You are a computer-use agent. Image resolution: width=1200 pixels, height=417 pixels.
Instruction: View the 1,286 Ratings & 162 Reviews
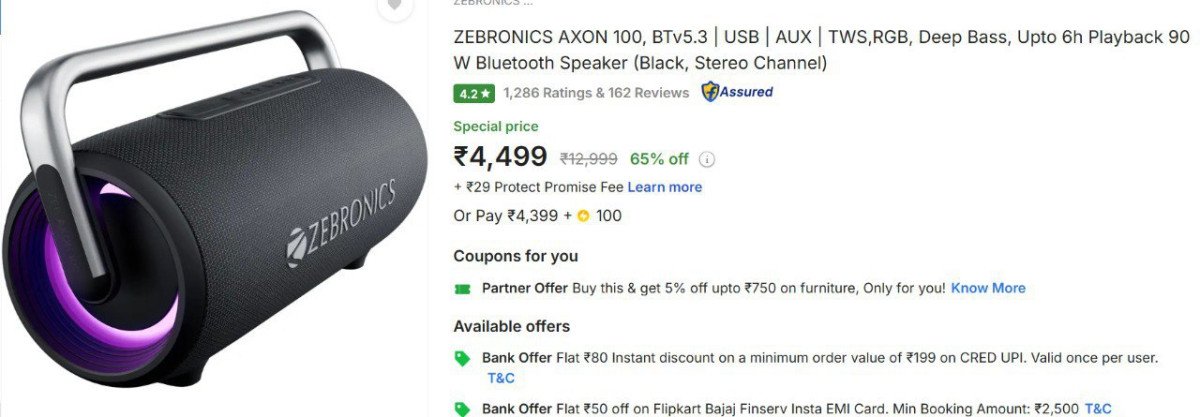pos(596,93)
